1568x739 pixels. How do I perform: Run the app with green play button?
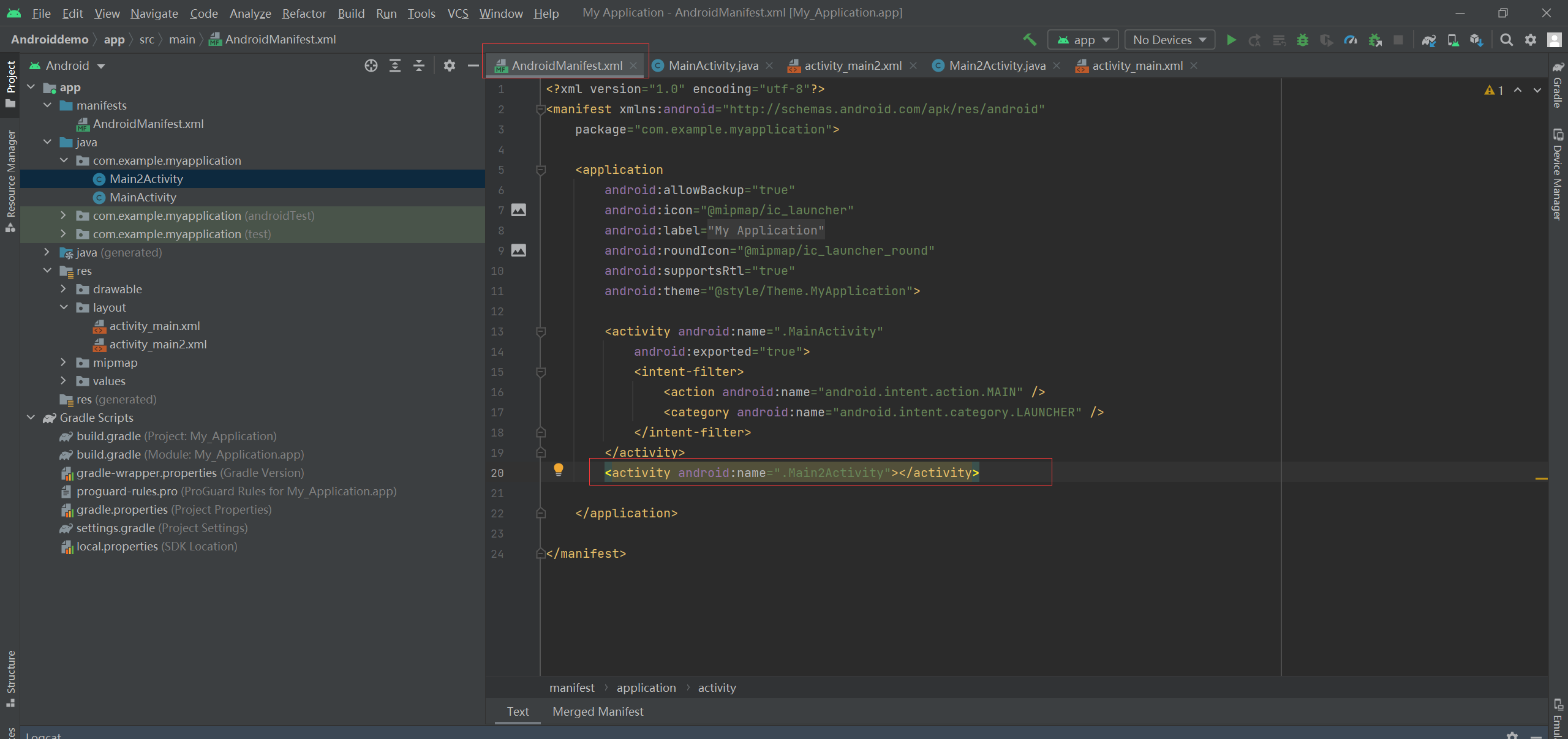pos(1231,40)
